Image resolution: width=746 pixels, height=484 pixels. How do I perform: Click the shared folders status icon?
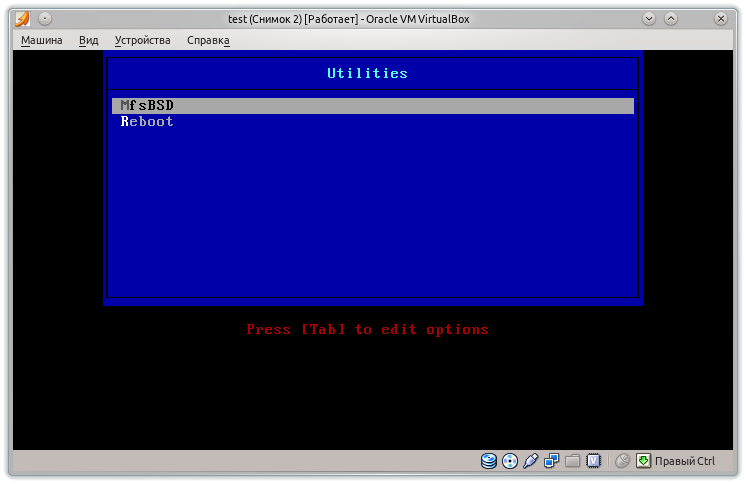(572, 461)
